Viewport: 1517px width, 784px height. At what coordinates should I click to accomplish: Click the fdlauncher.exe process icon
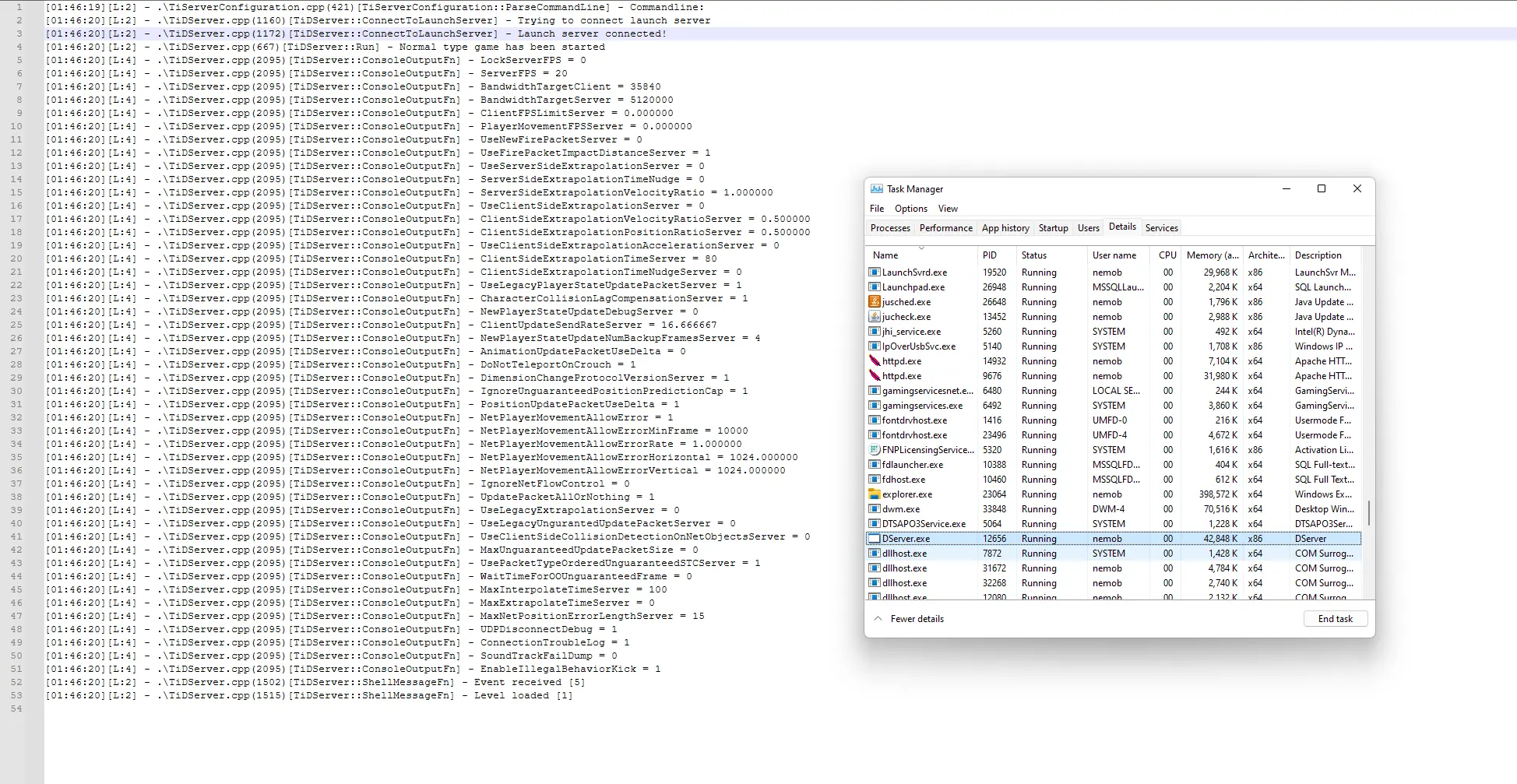coord(875,465)
